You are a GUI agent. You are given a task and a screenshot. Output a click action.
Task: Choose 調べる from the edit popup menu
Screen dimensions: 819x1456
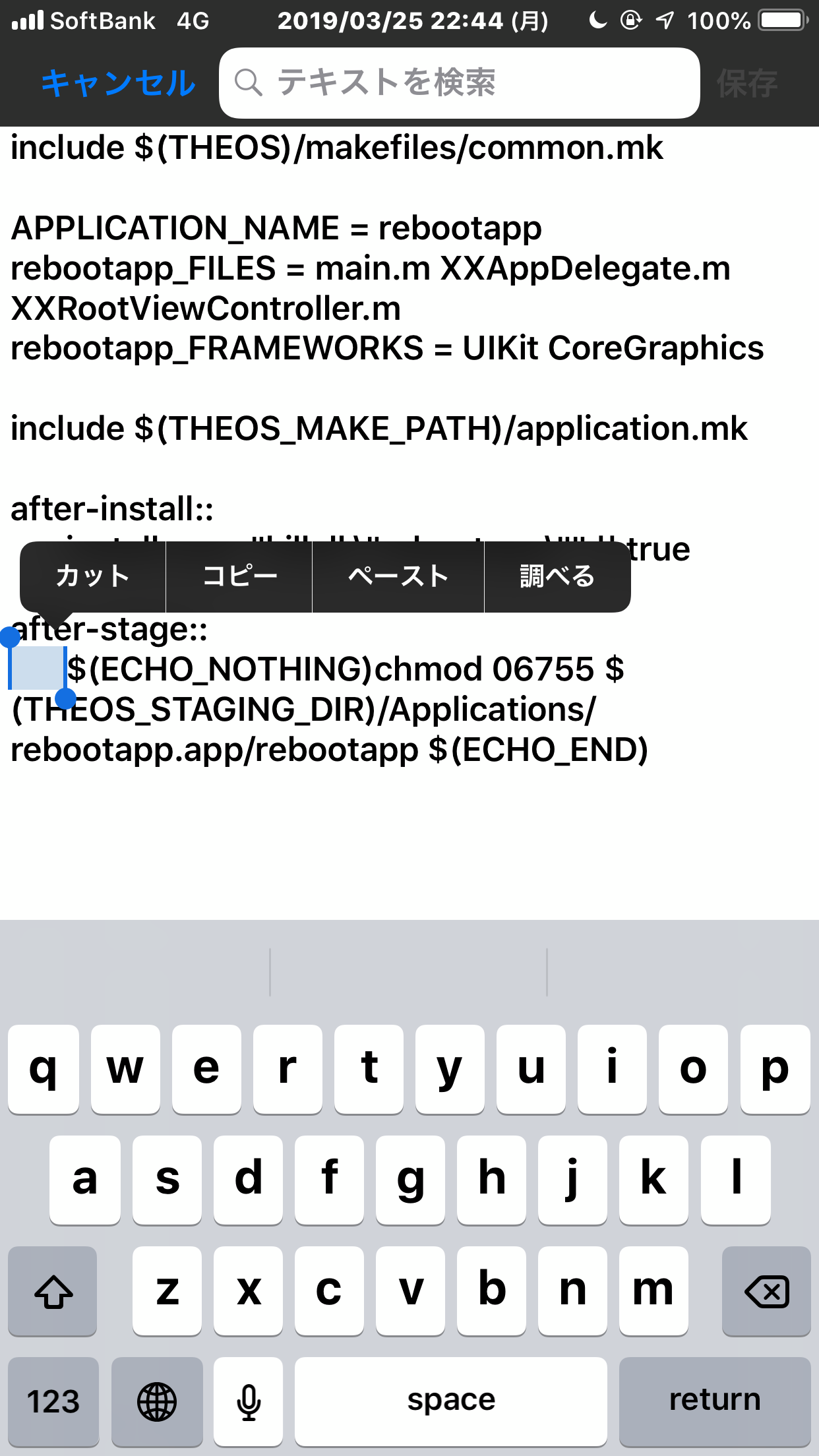(557, 576)
